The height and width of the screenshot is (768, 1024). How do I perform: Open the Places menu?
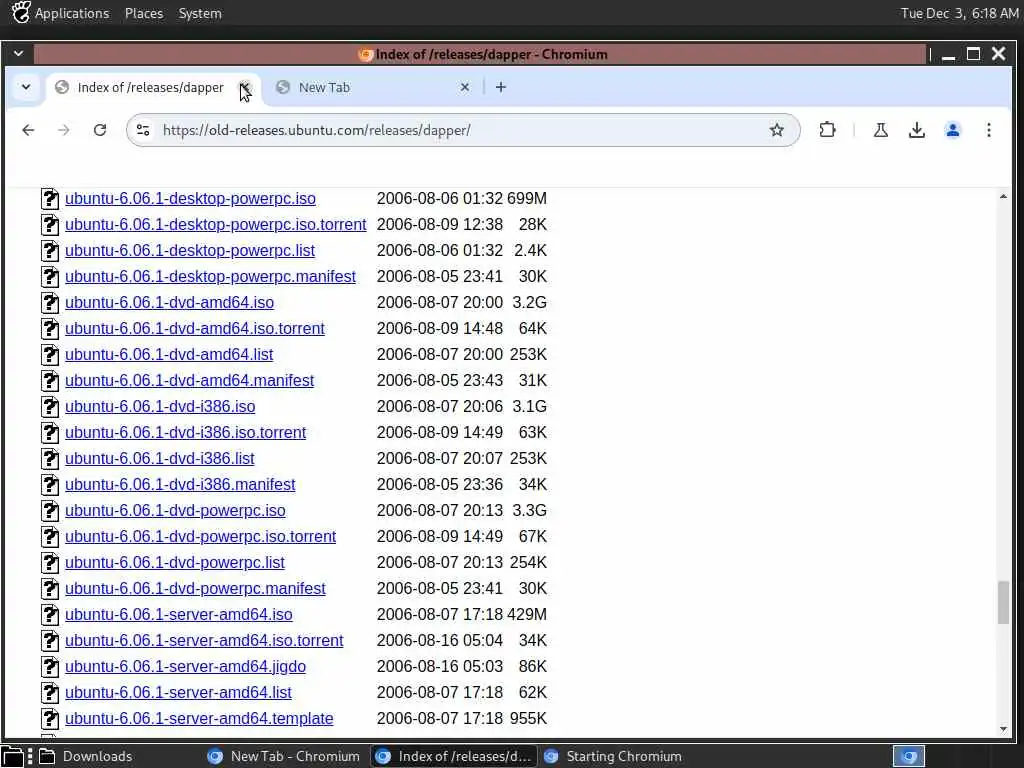pyautogui.click(x=144, y=13)
